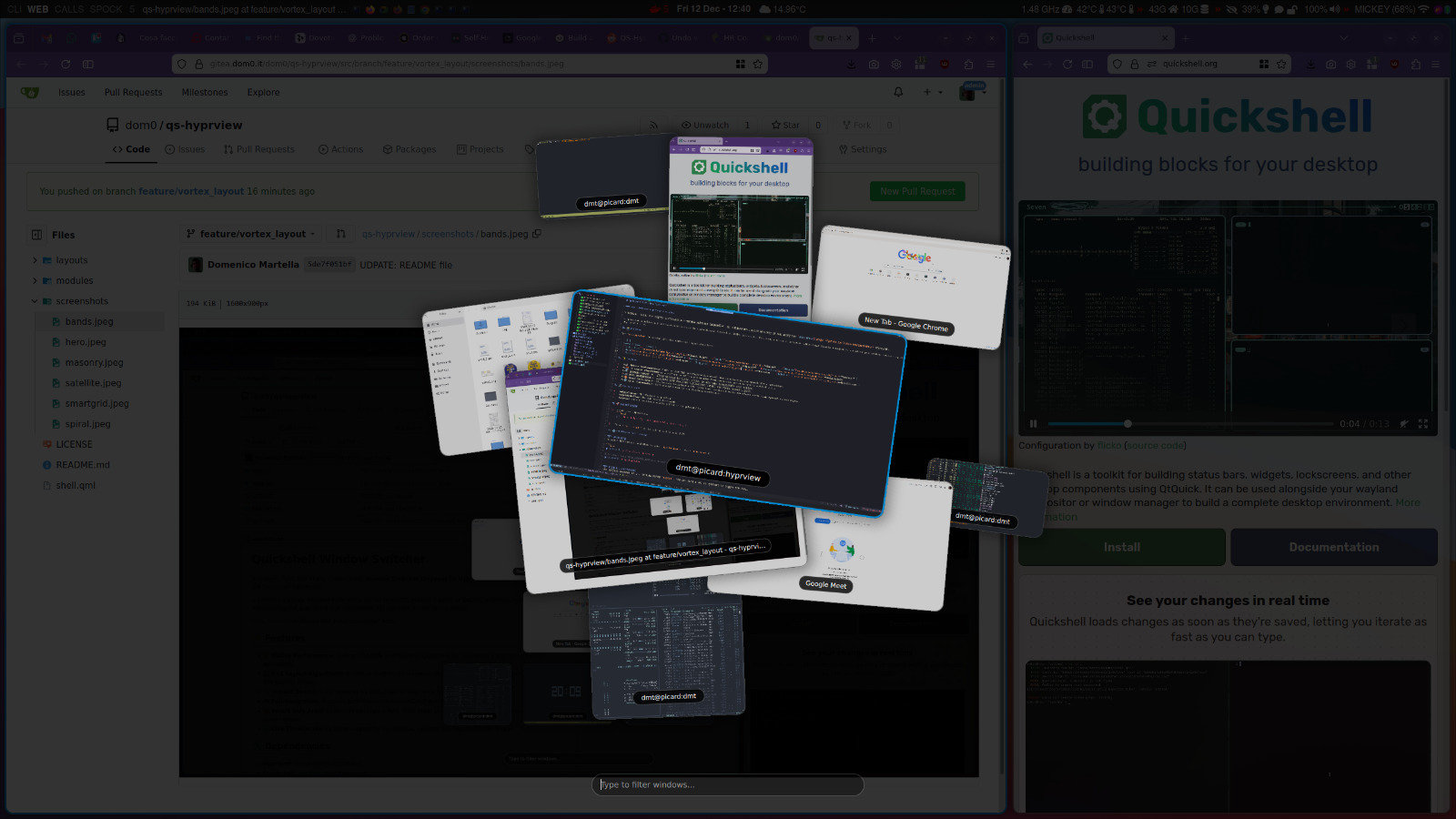1456x819 pixels.
Task: Open shell.qml in file tree
Action: click(x=76, y=485)
